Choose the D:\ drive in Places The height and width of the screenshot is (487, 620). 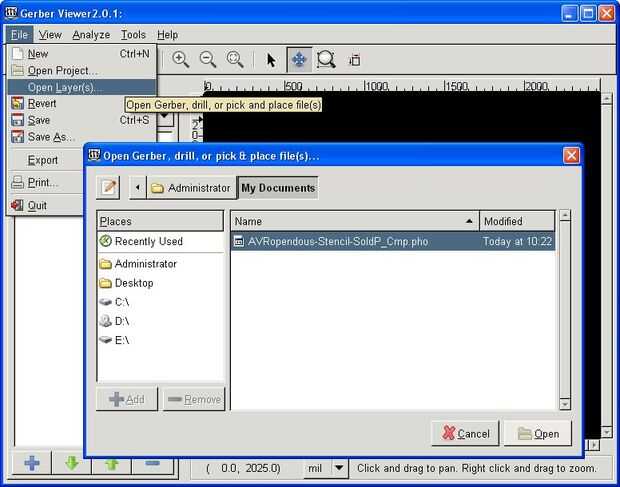tap(160, 321)
